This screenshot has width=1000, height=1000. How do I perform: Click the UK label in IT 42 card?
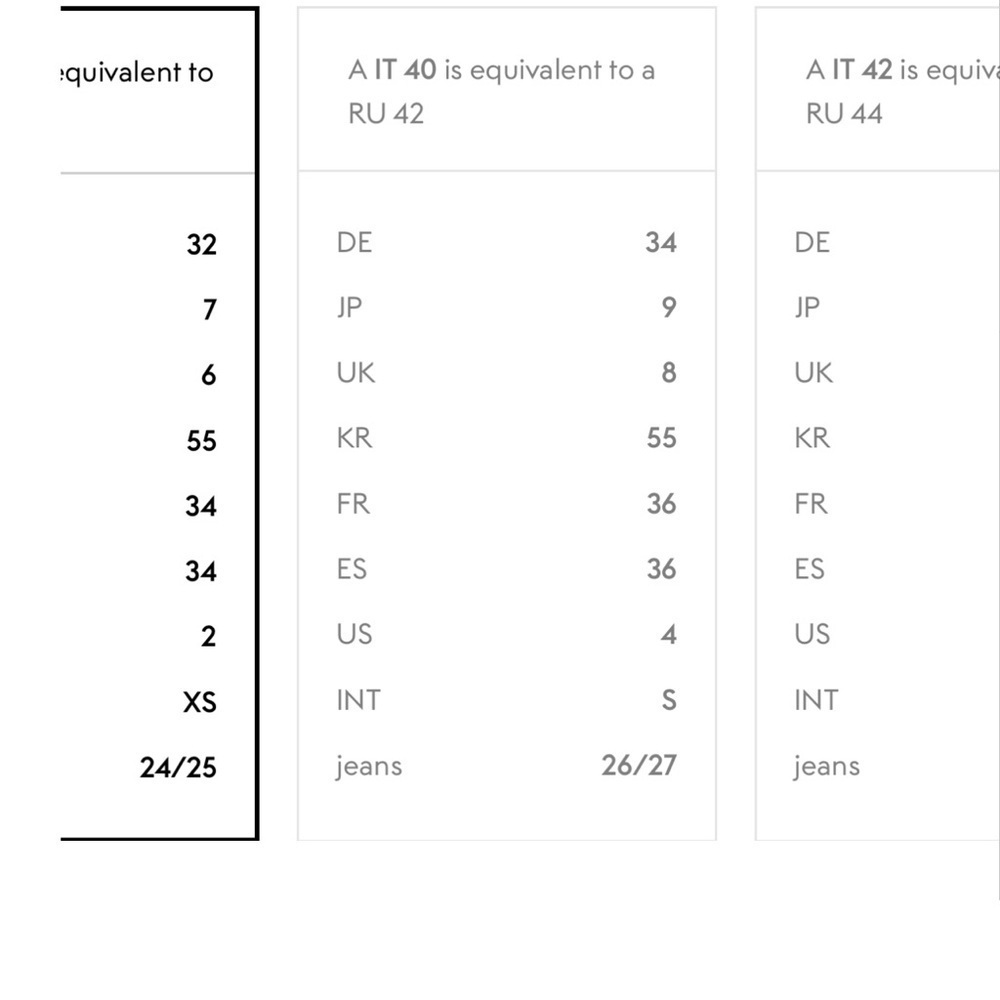(x=813, y=373)
